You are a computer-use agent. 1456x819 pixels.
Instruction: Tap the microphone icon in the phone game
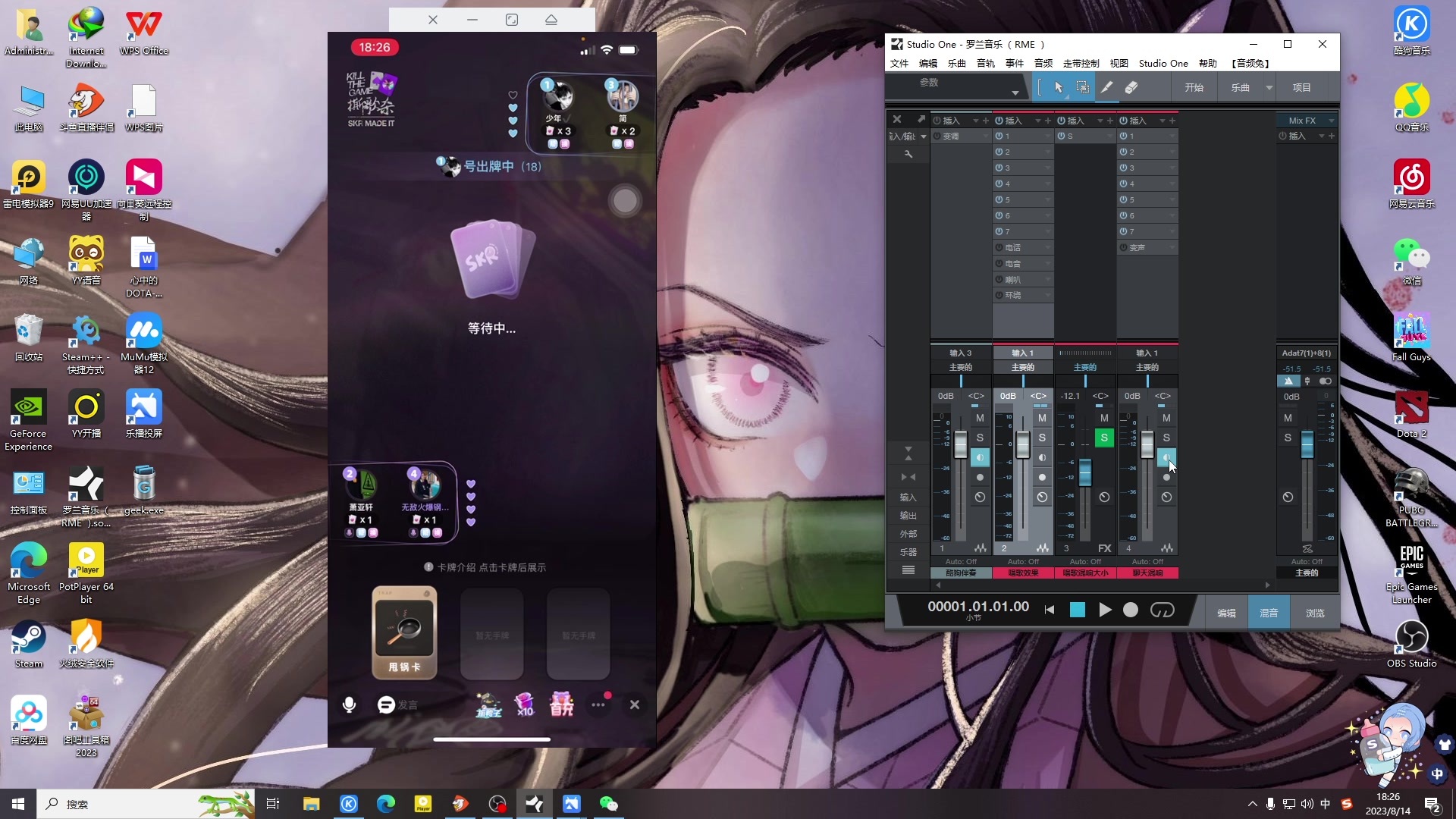(x=349, y=704)
